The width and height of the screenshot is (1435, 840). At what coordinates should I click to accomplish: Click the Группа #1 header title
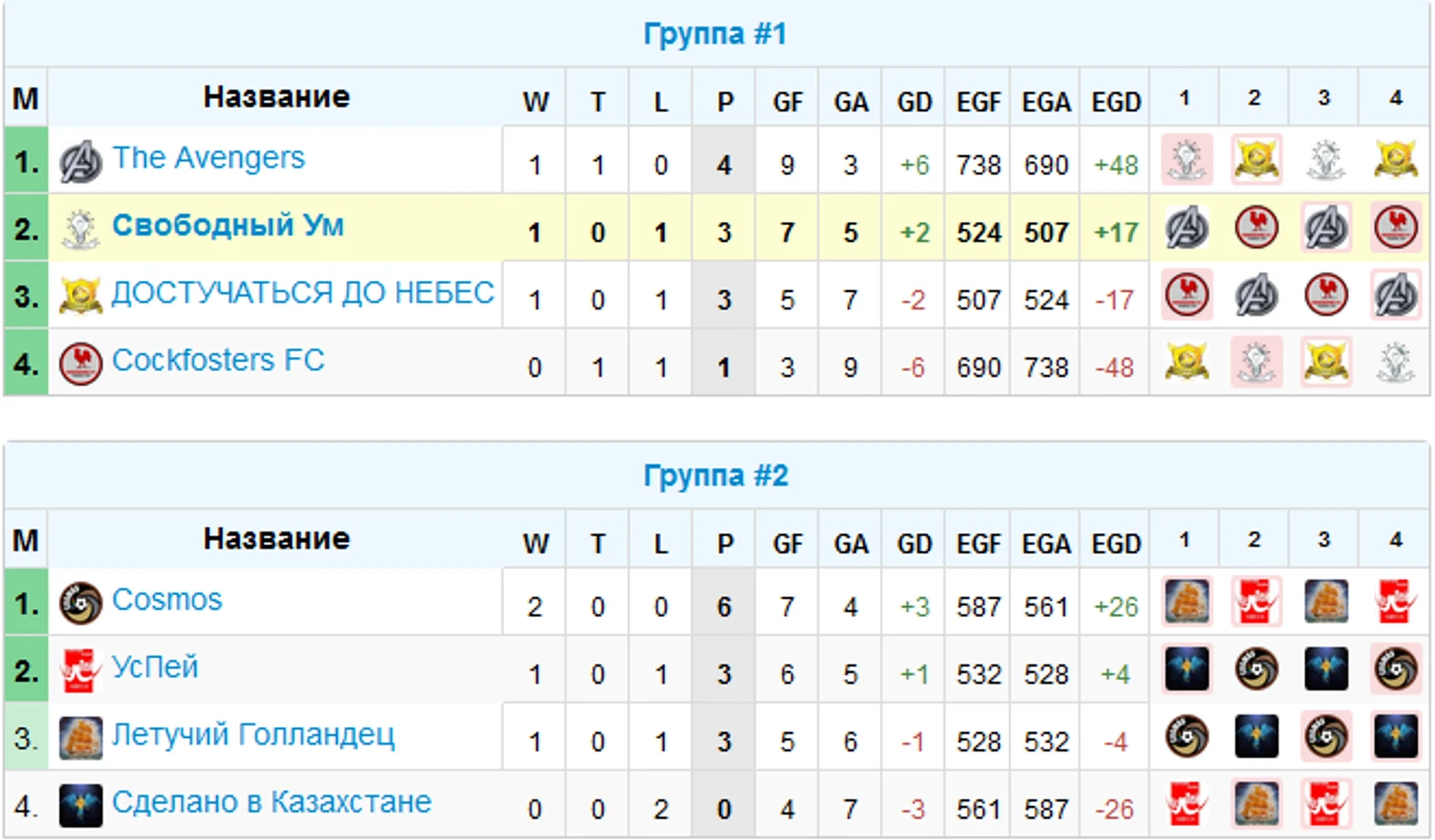(x=716, y=34)
